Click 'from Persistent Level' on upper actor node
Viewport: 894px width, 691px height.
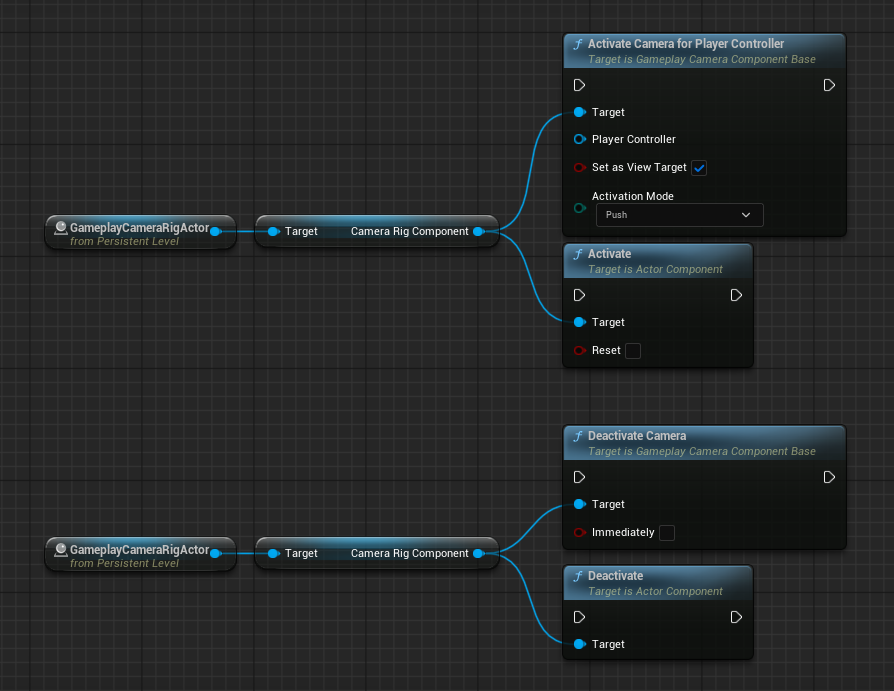(x=124, y=242)
